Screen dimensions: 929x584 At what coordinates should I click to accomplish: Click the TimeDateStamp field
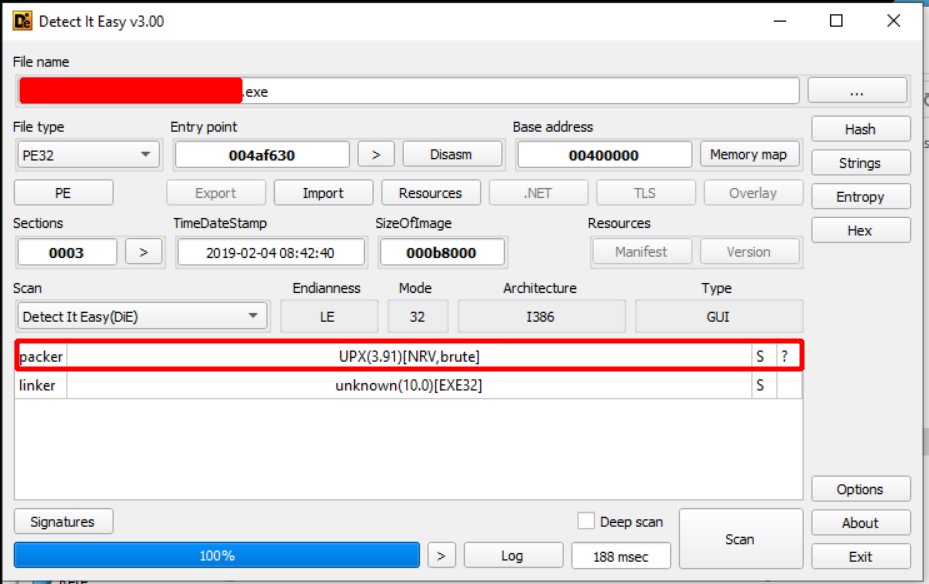coord(270,253)
